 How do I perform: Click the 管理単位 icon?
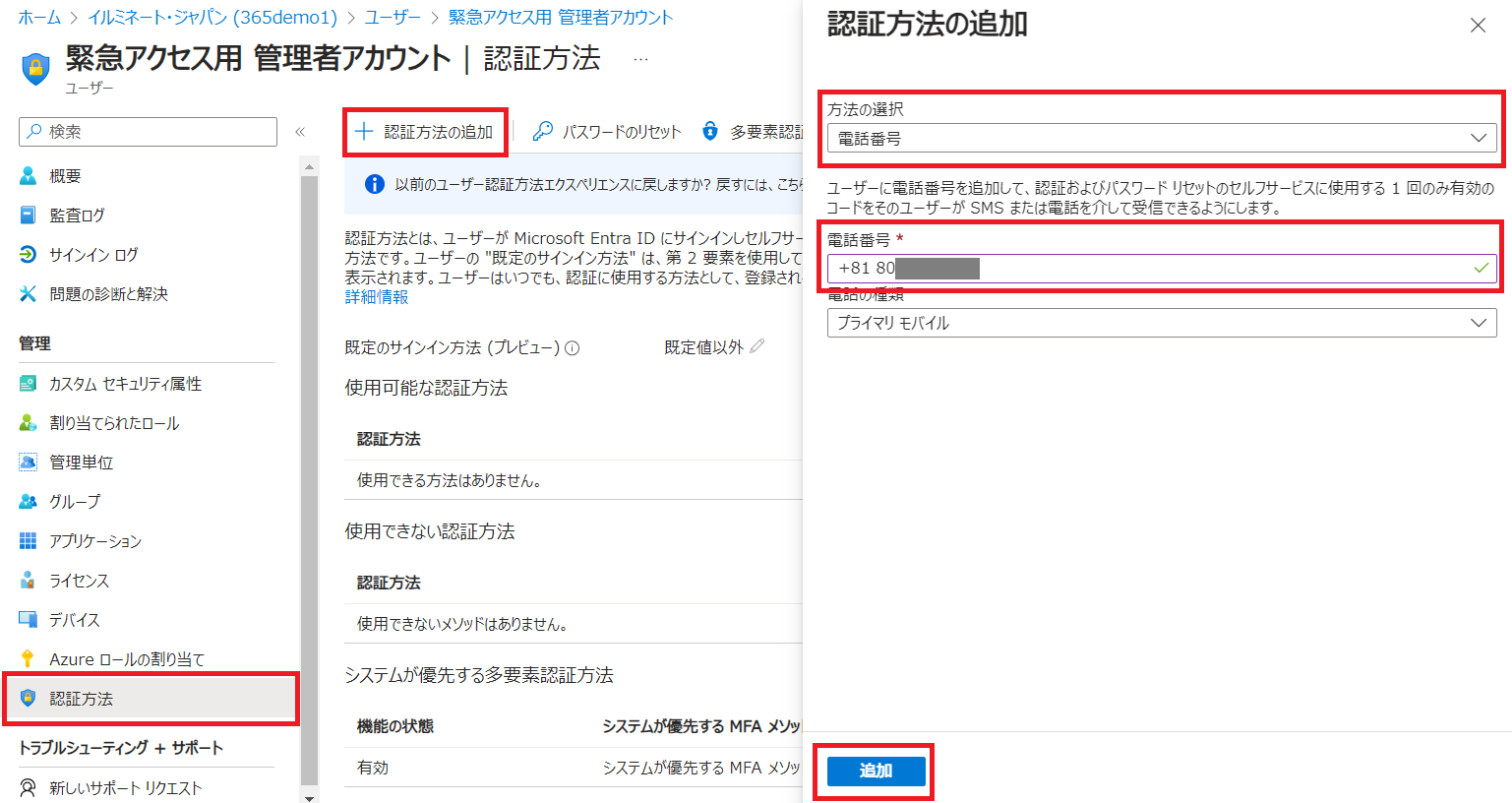tap(29, 463)
